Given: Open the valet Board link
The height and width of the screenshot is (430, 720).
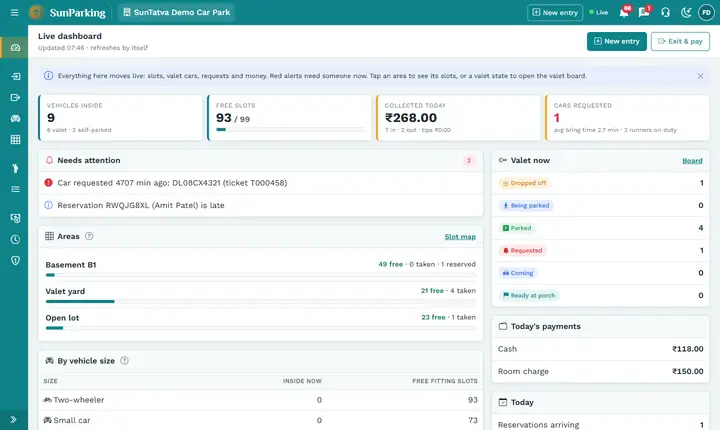Looking at the screenshot, I should (x=692, y=161).
